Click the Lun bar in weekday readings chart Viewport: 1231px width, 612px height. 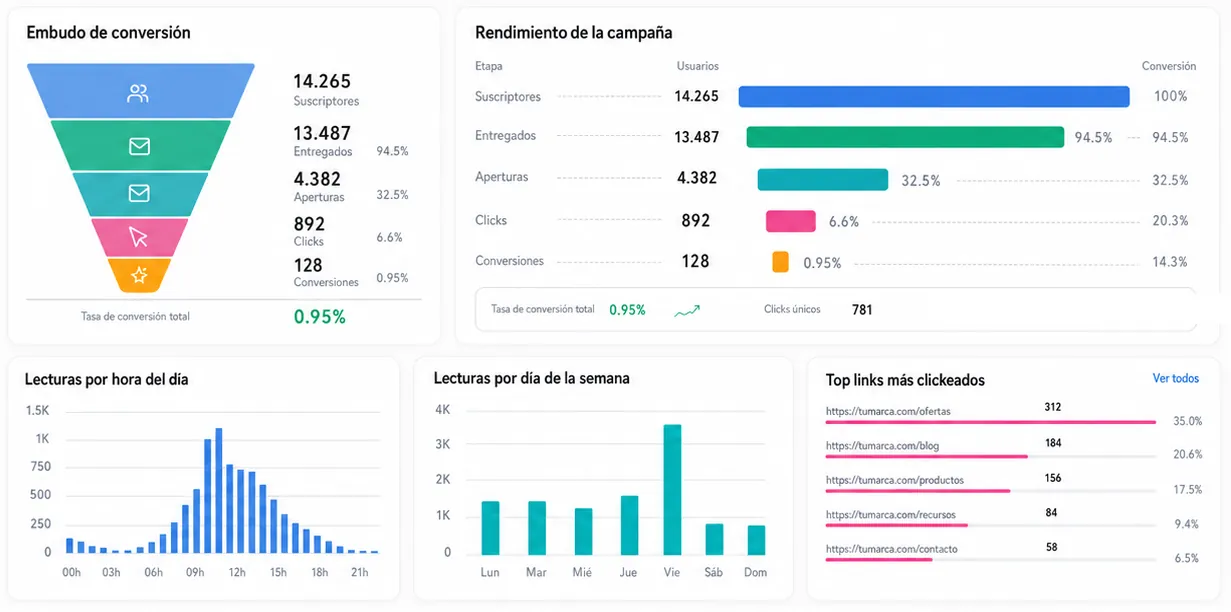(490, 528)
